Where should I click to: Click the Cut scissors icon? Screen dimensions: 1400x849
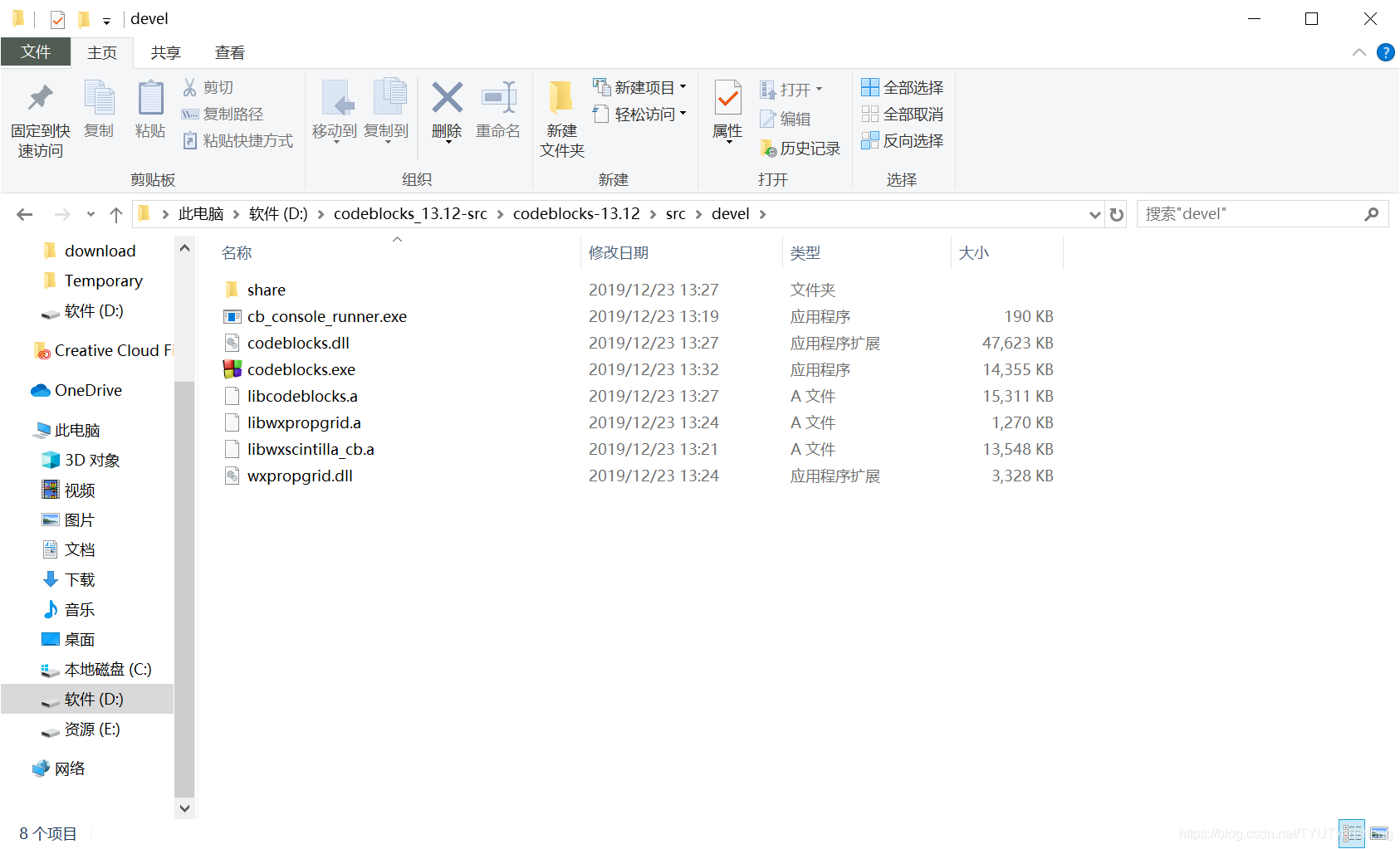point(190,87)
